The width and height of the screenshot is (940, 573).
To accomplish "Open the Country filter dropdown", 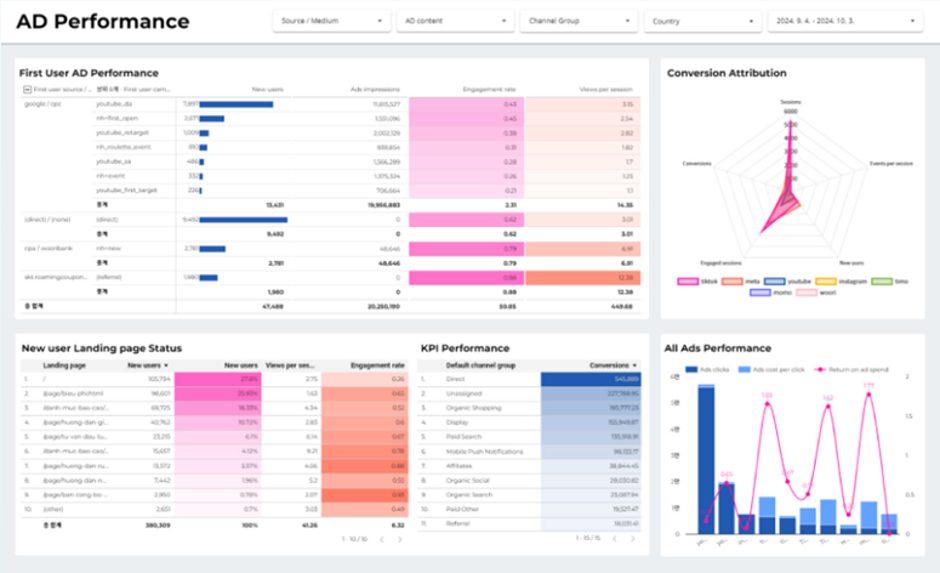I will [703, 21].
